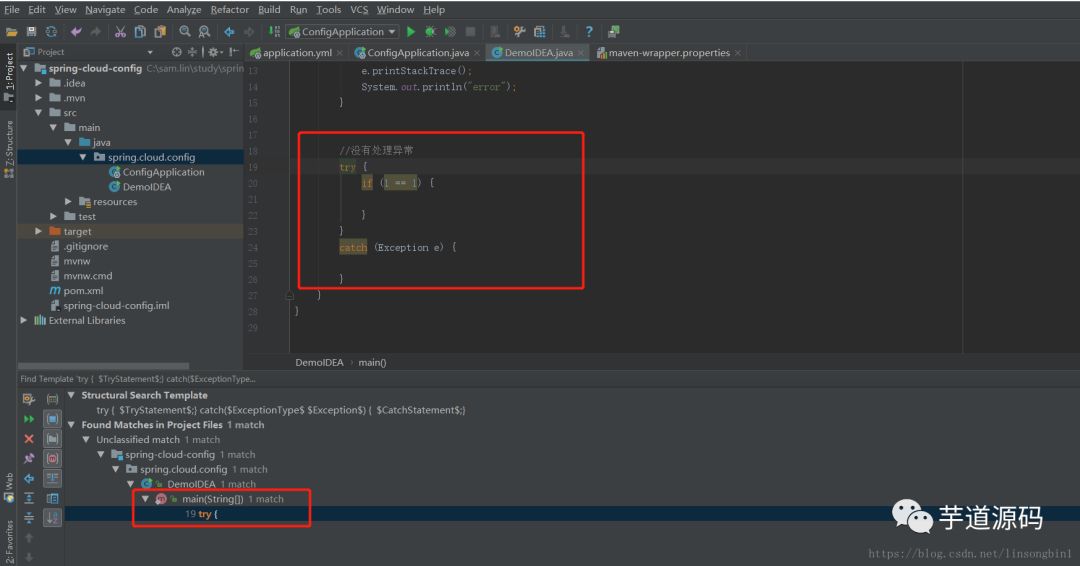This screenshot has height=566, width=1080.
Task: Click the Undo arrow icon
Action: click(76, 32)
